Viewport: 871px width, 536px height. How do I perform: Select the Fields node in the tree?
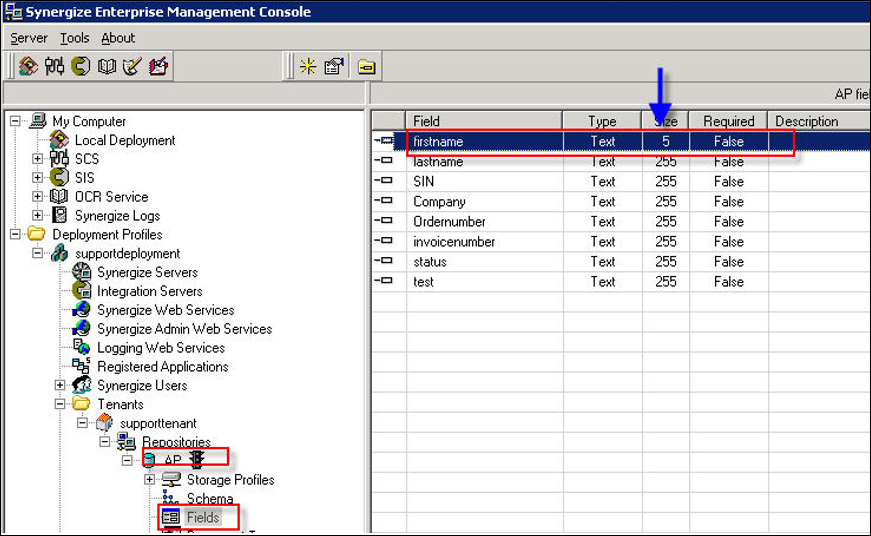[203, 517]
